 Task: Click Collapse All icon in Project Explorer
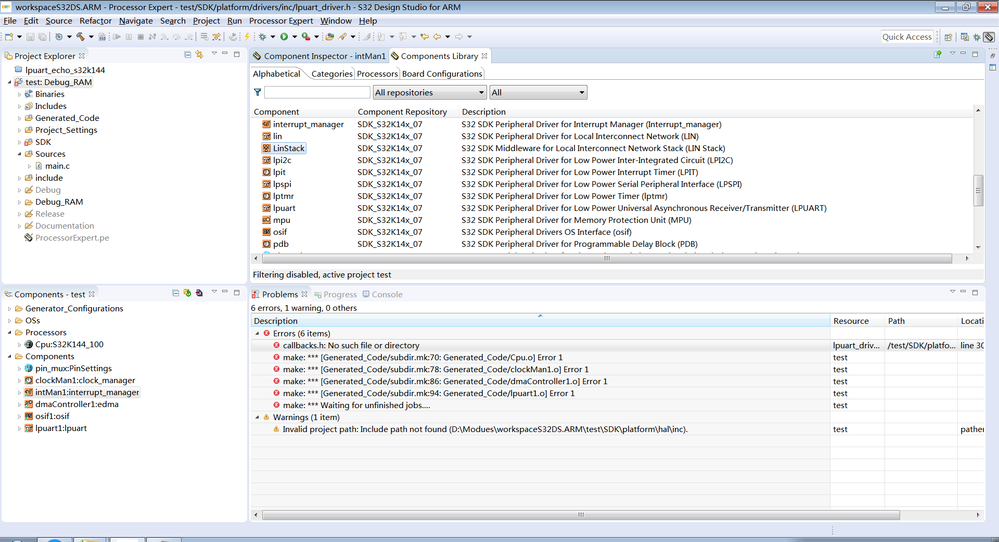point(187,55)
